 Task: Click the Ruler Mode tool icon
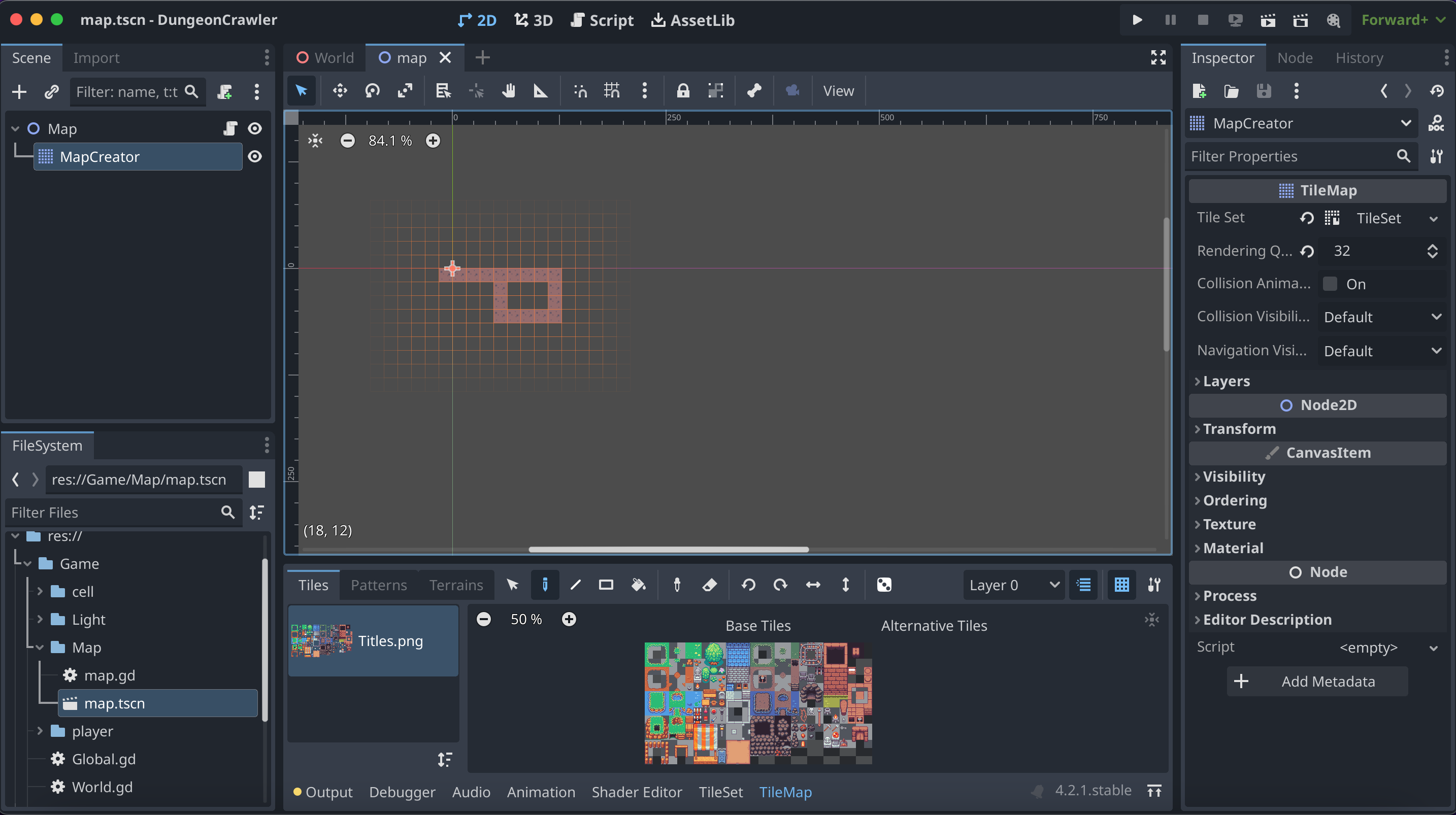point(540,91)
